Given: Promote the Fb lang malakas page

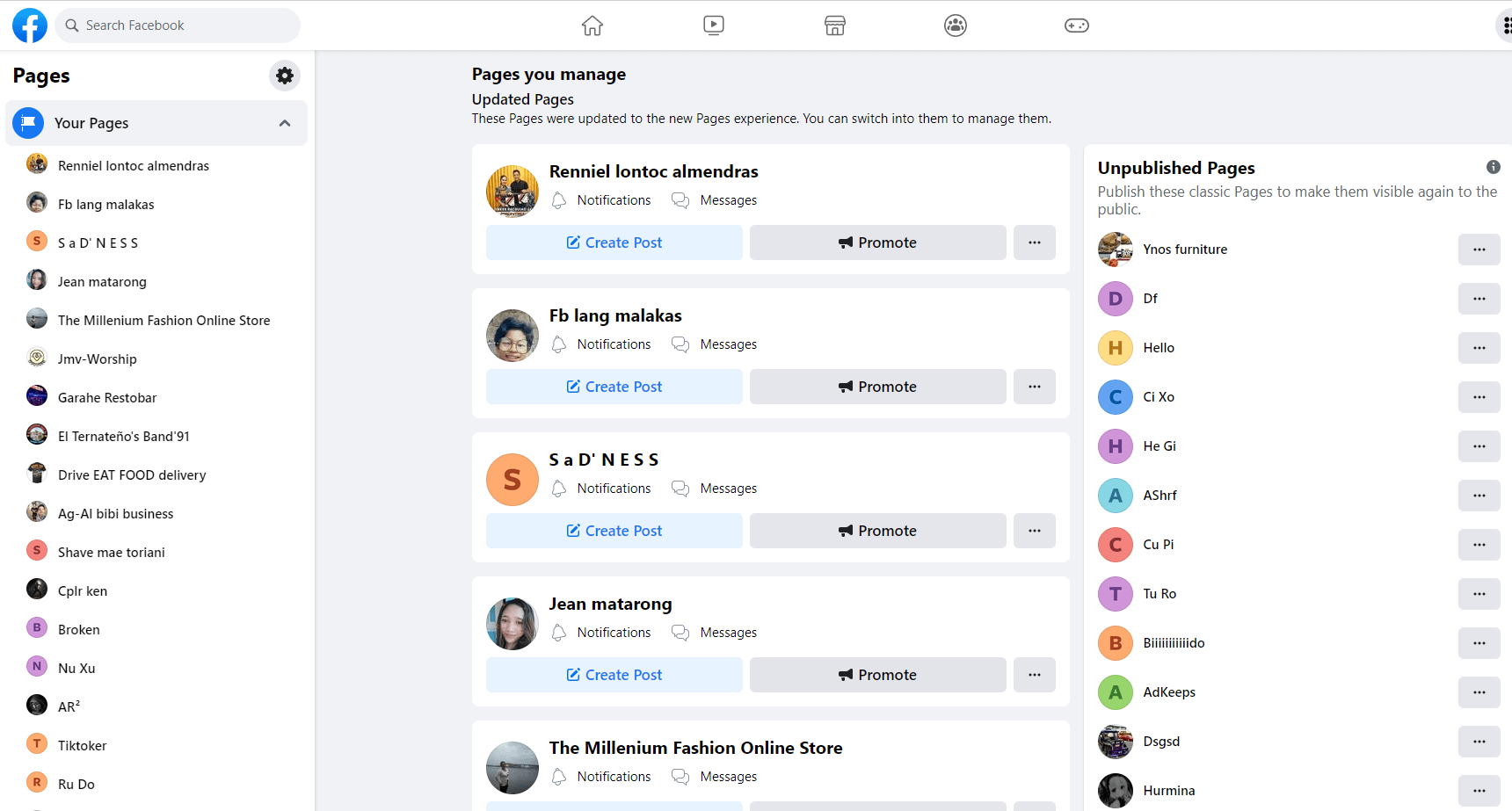Looking at the screenshot, I should point(878,387).
